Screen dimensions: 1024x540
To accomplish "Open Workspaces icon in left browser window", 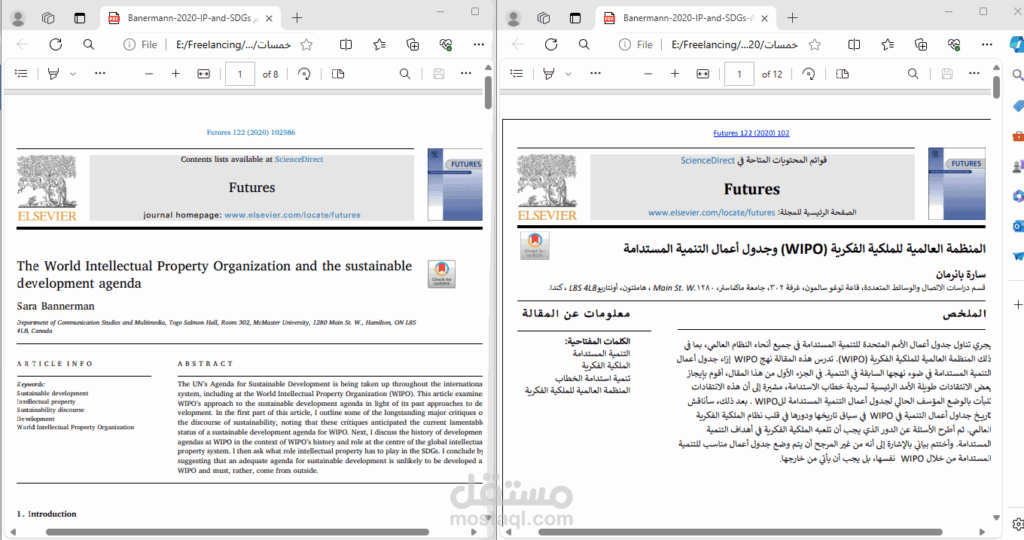I will pos(48,18).
